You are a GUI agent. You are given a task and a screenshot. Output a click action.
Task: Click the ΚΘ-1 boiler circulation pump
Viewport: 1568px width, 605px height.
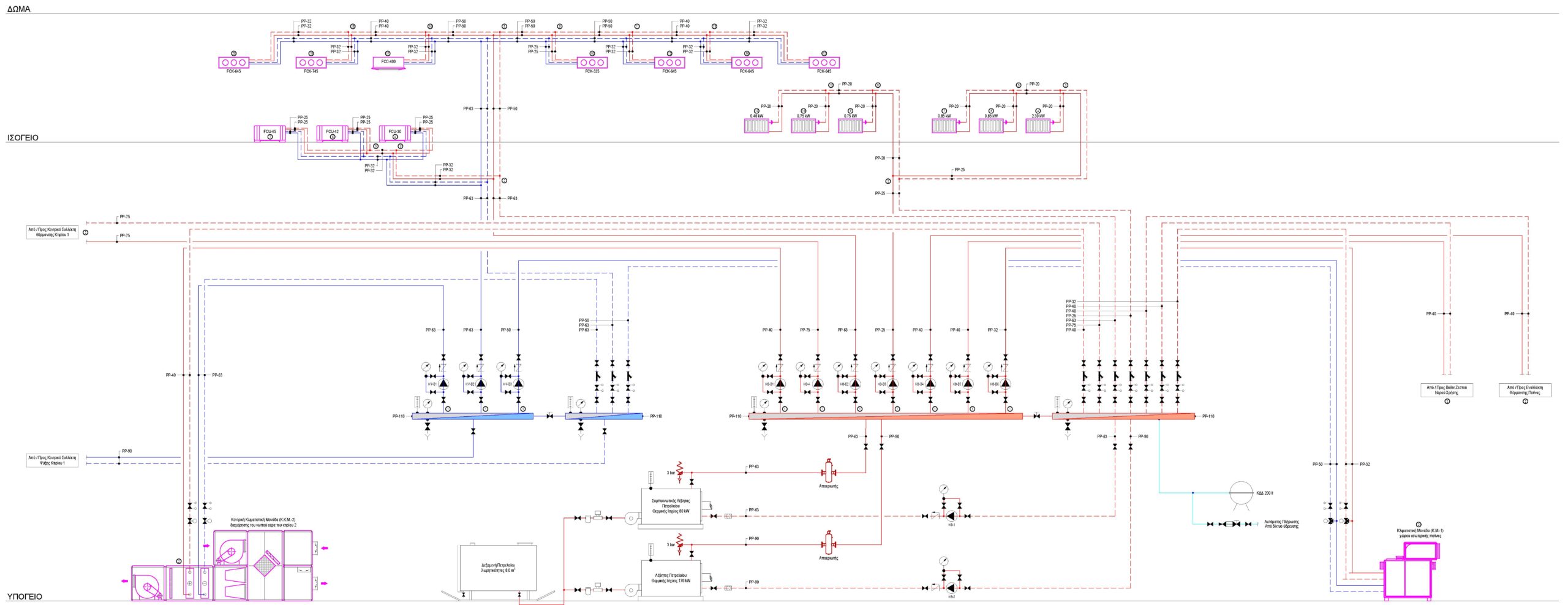point(951,516)
